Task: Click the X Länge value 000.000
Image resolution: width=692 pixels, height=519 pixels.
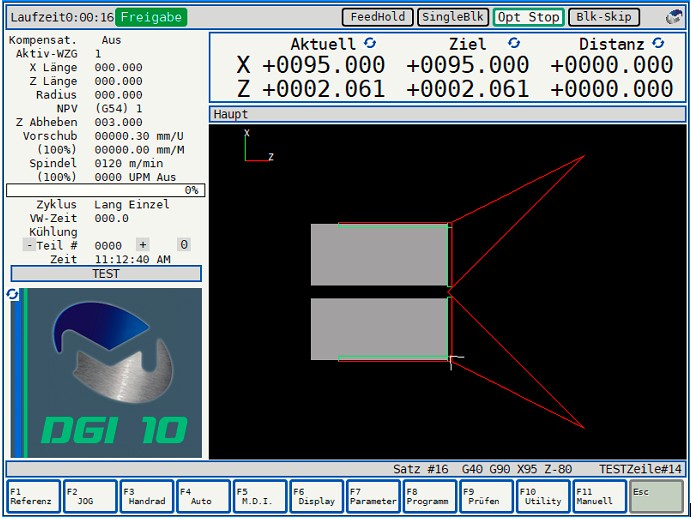Action: (x=118, y=68)
